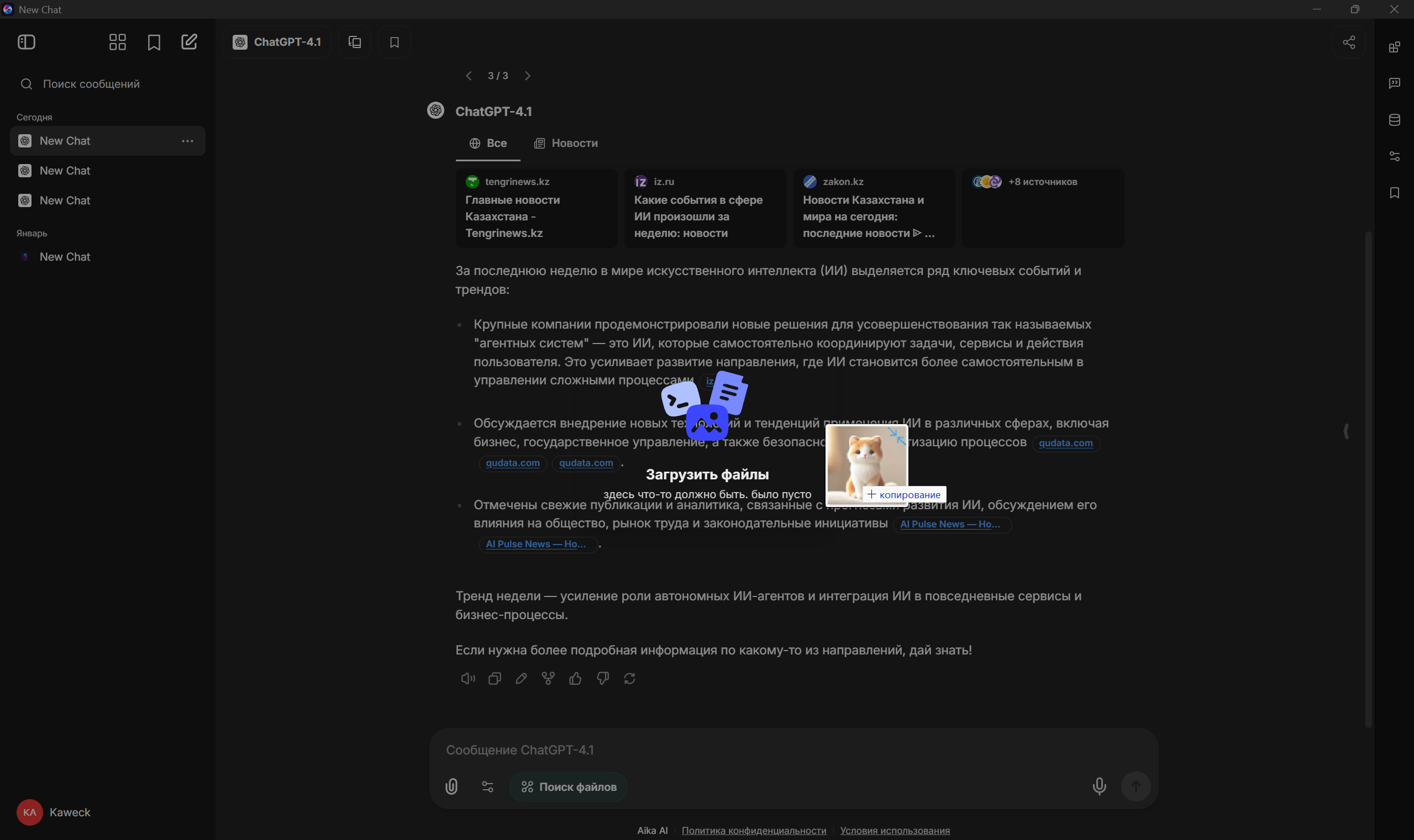The image size is (1414, 840).
Task: Toggle the sidebar panel icon
Action: click(x=27, y=42)
